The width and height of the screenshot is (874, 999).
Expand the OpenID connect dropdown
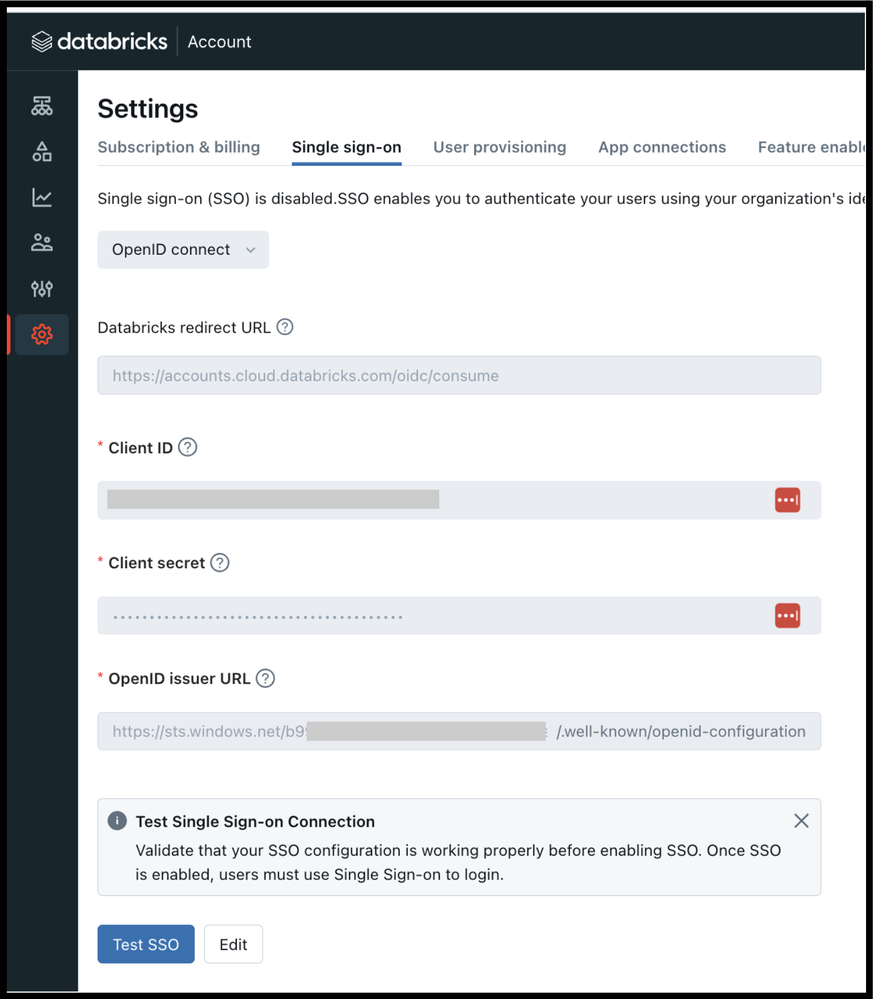coord(183,250)
